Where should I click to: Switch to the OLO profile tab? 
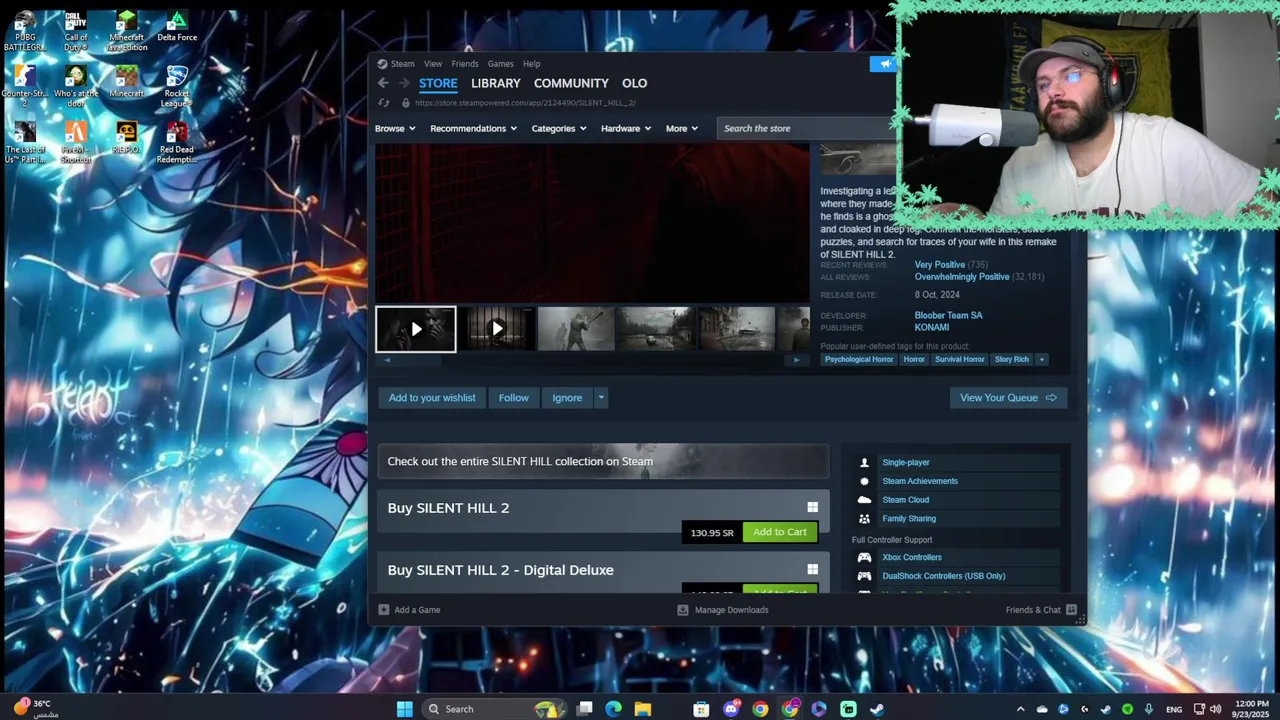click(635, 83)
